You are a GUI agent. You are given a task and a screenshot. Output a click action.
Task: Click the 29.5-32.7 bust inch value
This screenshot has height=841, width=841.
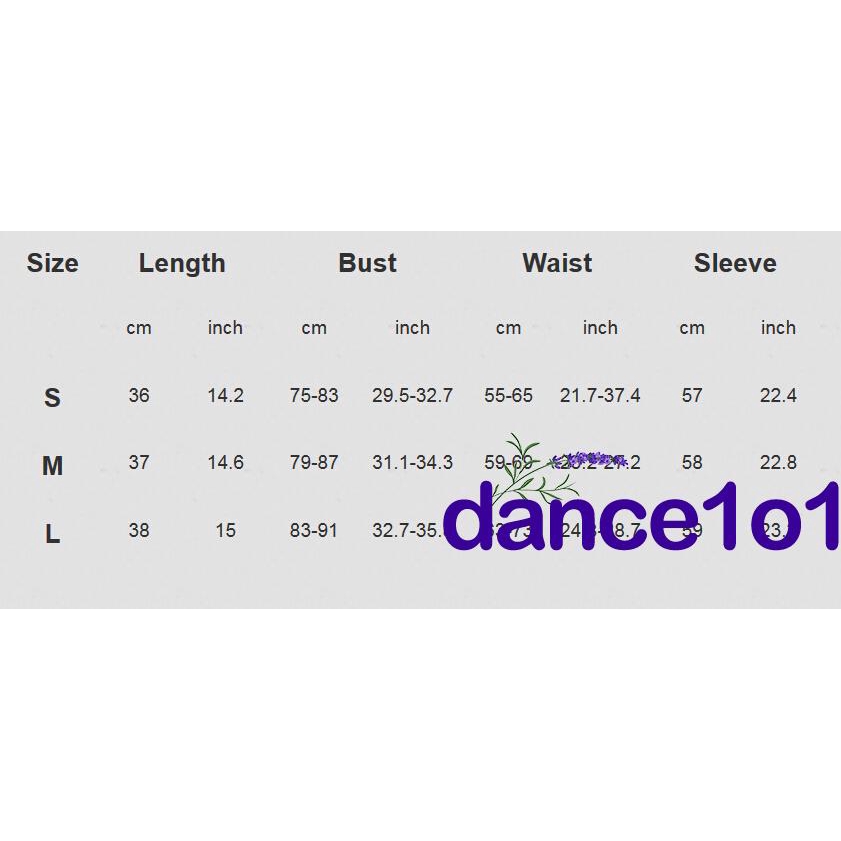412,395
